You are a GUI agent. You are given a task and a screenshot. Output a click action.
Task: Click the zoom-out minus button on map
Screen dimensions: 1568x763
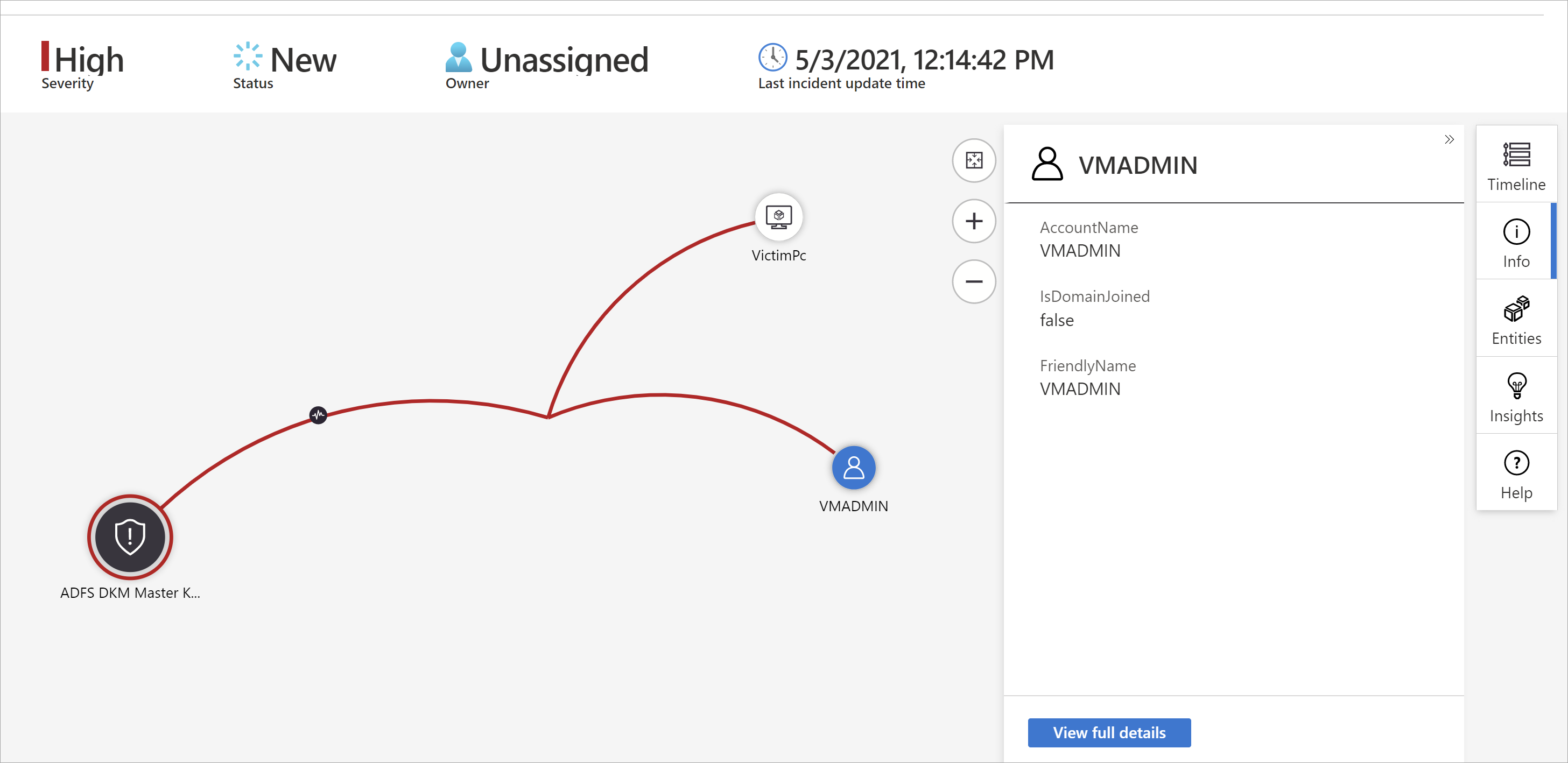(976, 281)
